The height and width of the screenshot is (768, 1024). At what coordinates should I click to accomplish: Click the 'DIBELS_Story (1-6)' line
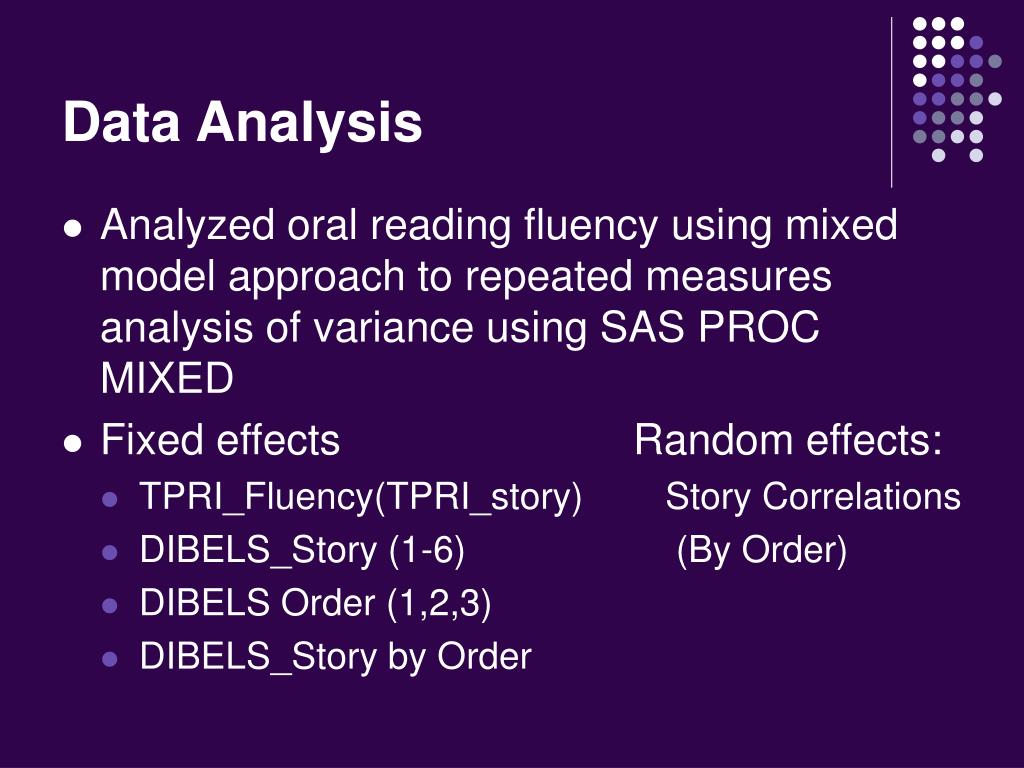[302, 551]
